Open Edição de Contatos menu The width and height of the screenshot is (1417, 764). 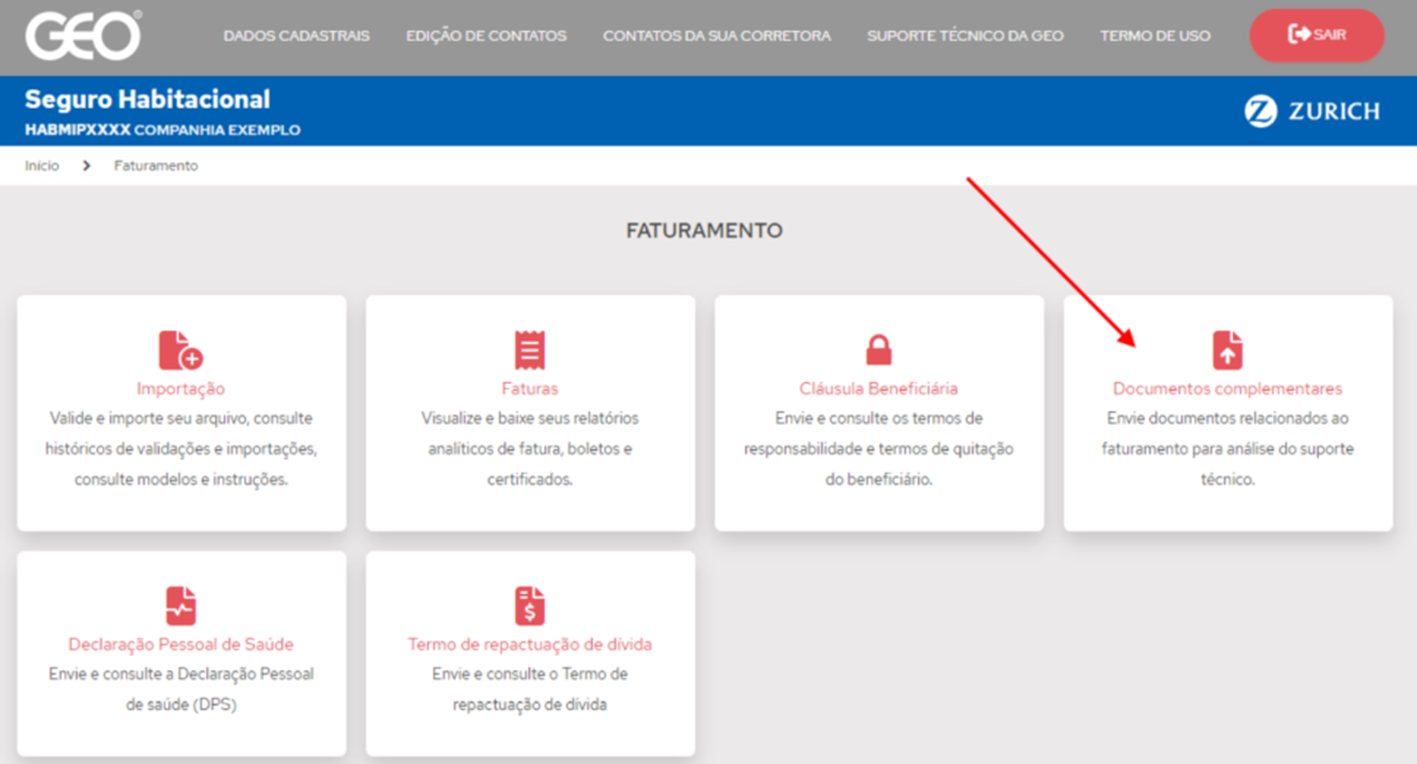click(x=486, y=36)
